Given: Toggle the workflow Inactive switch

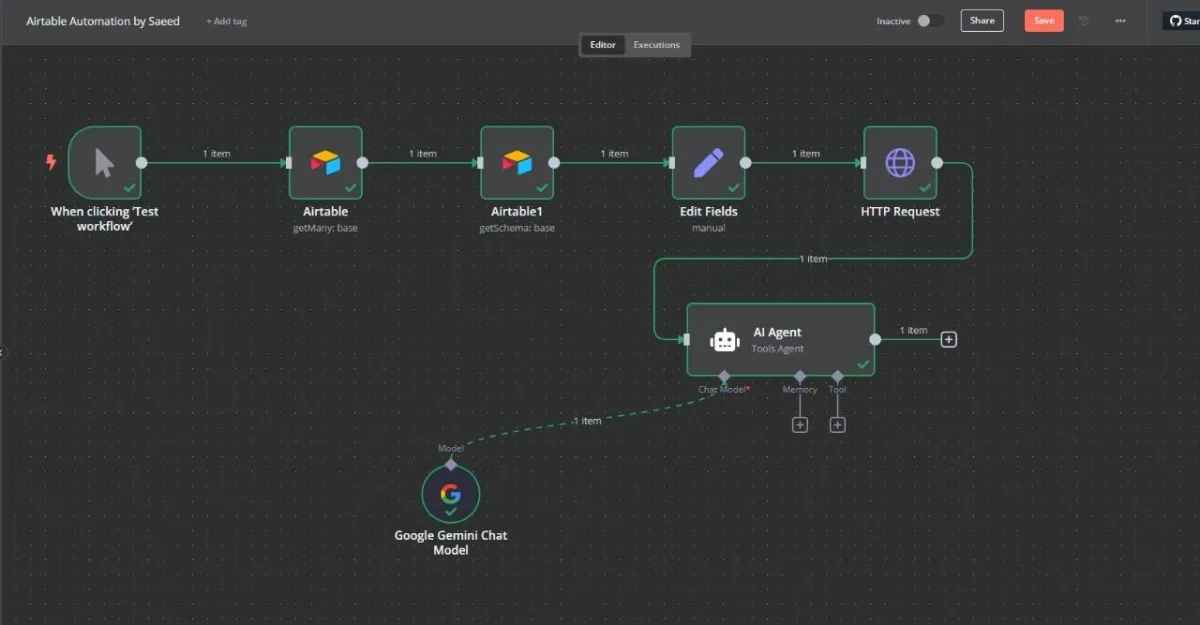Looking at the screenshot, I should click(x=929, y=20).
